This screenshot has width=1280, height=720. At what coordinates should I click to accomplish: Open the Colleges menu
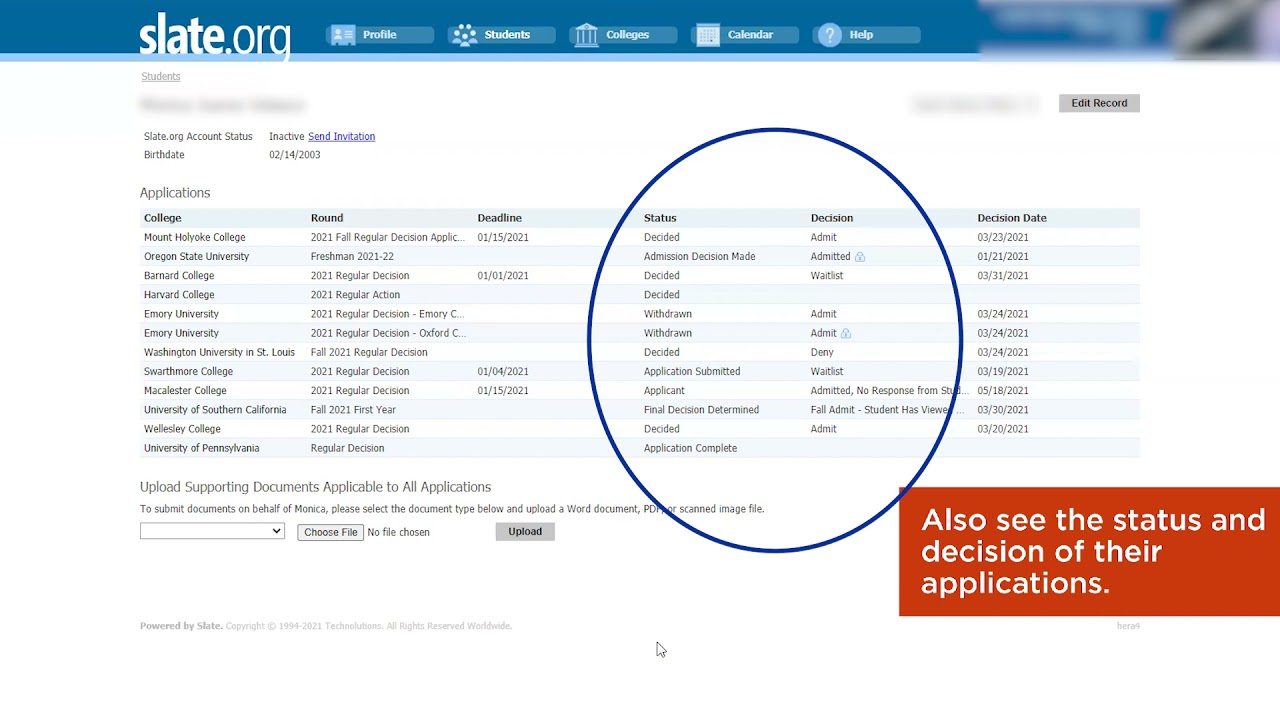(623, 35)
